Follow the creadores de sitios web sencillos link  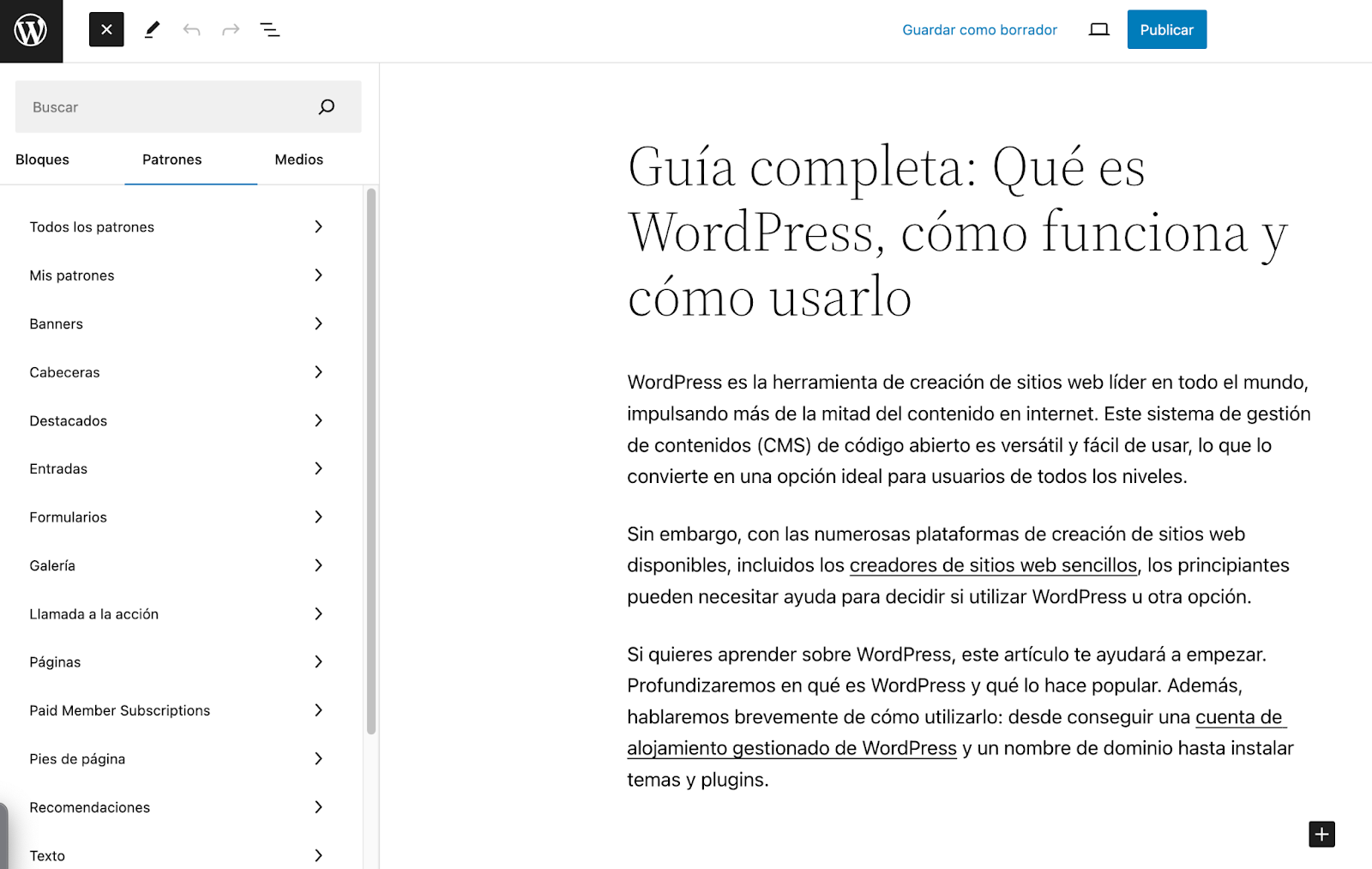993,565
